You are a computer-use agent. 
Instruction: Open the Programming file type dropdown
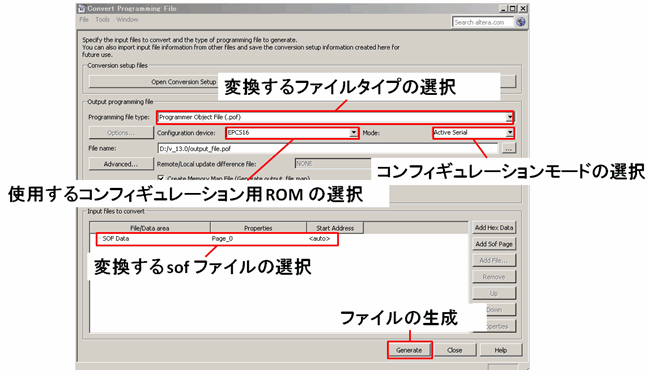point(510,117)
